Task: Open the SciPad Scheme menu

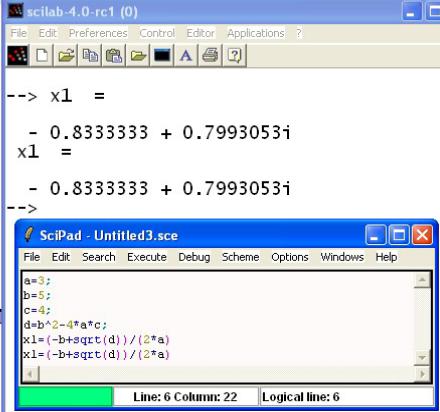Action: pos(240,257)
